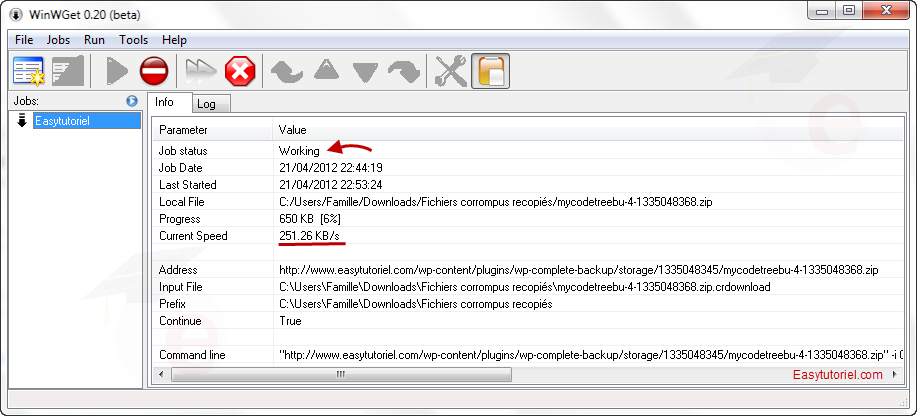Click the red X Stop All icon

241,72
